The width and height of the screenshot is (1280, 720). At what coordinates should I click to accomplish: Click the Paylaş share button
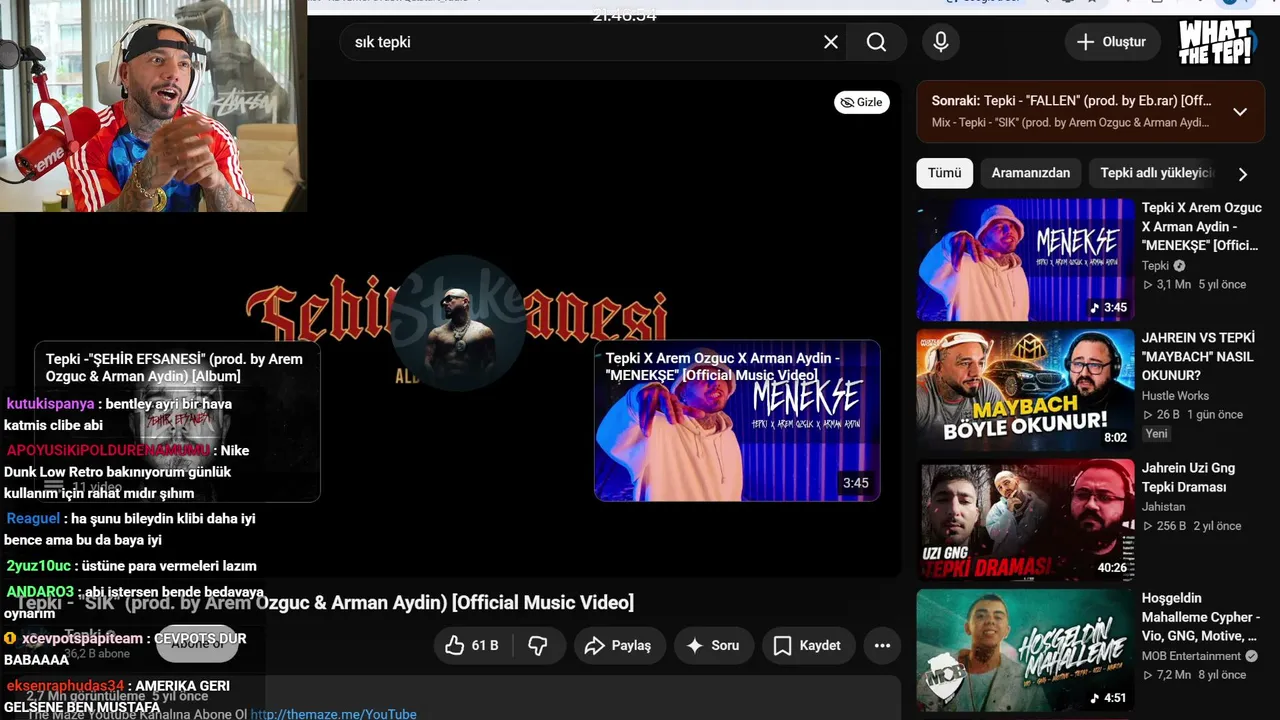620,645
